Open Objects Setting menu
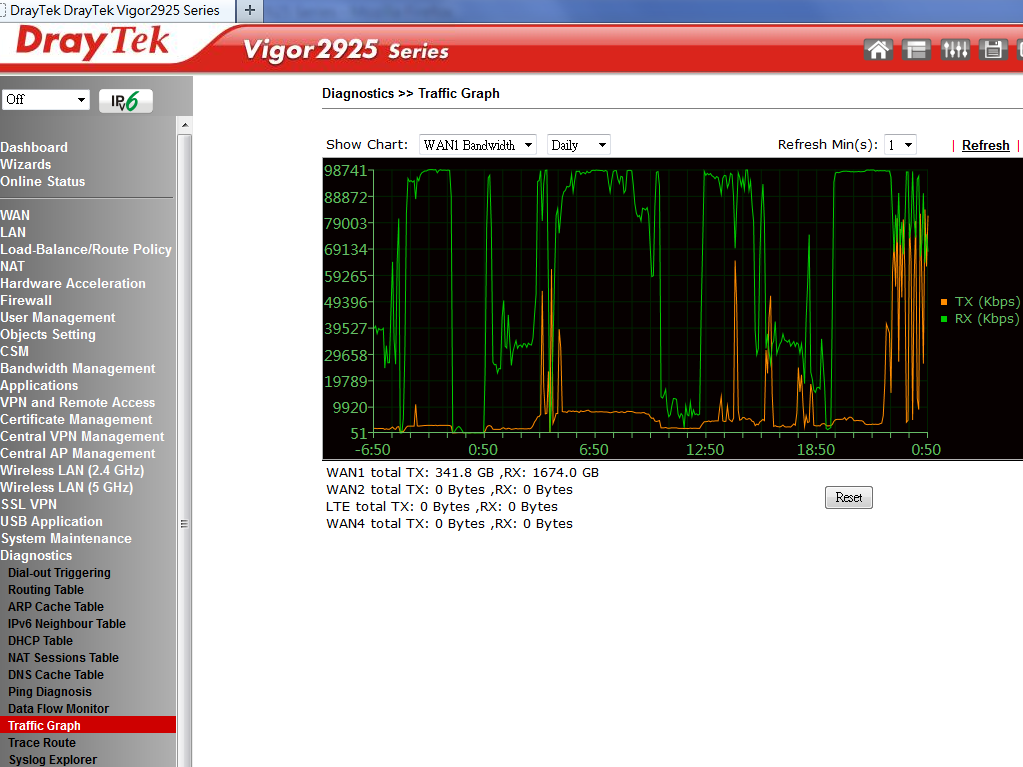1023x767 pixels. coord(48,334)
